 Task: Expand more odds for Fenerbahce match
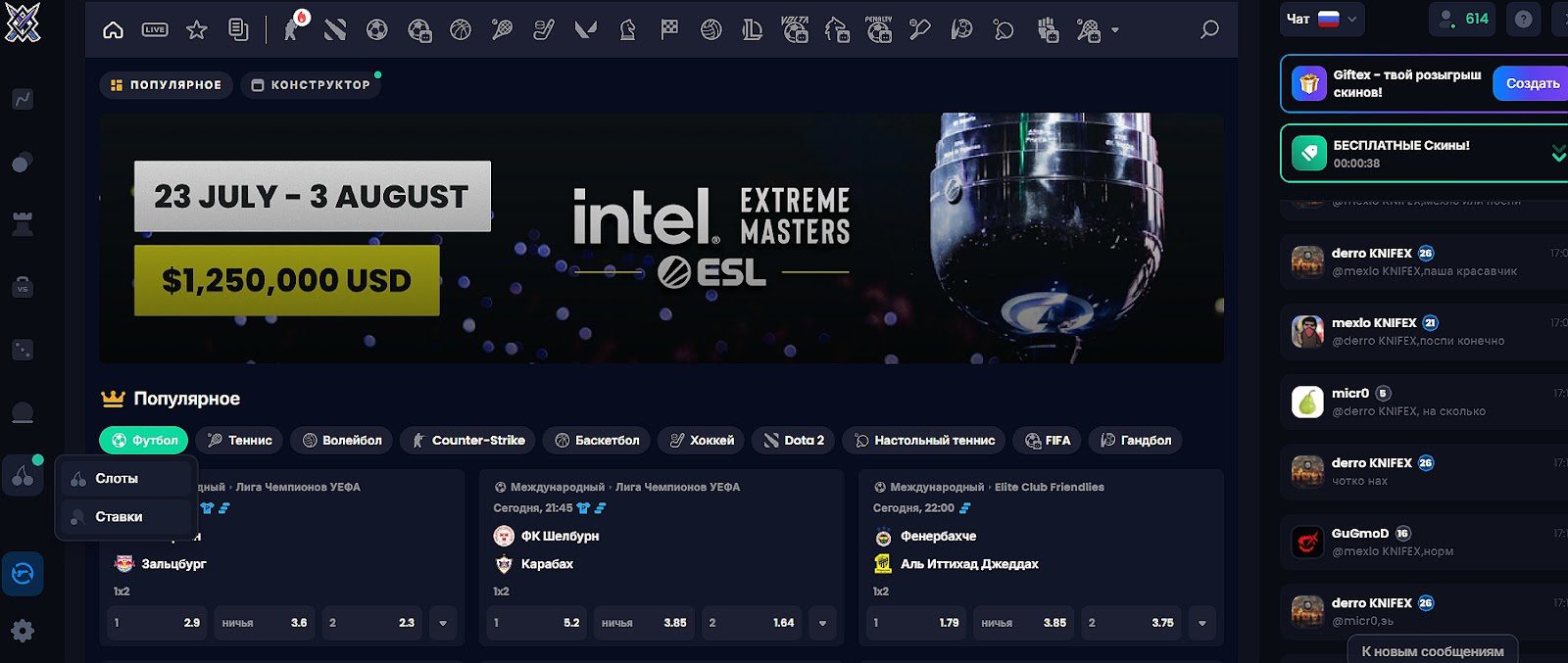point(1201,623)
